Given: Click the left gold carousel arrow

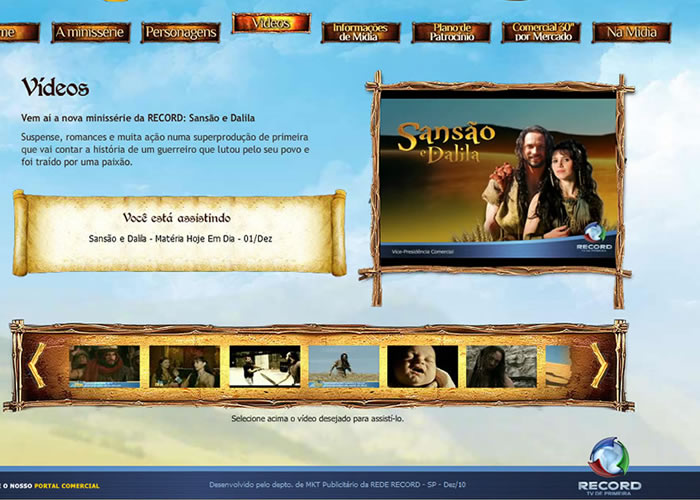Looking at the screenshot, I should click(x=37, y=365).
